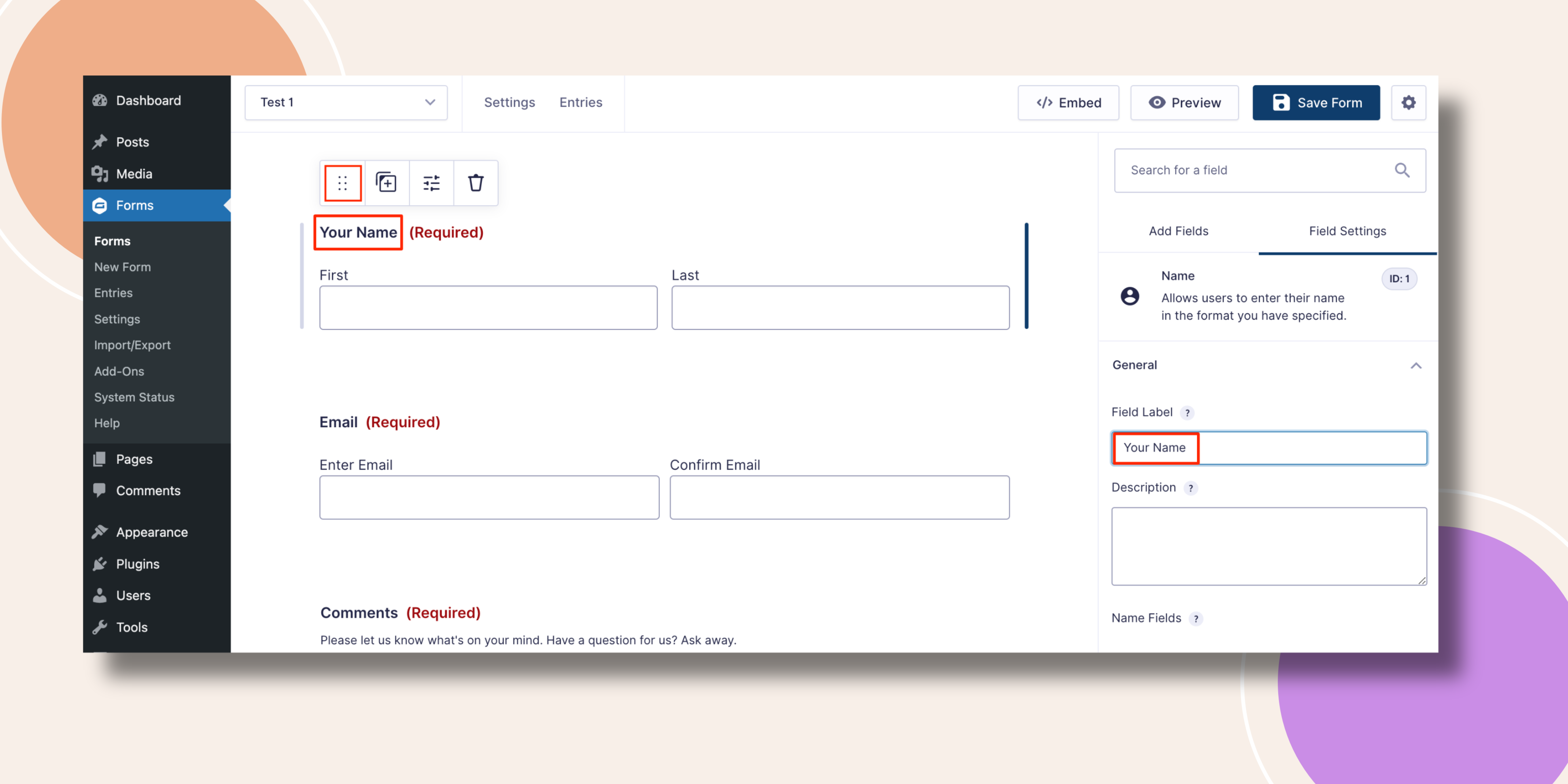Screen dimensions: 1568x784
Task: Open field settings sliders icon
Action: (431, 183)
